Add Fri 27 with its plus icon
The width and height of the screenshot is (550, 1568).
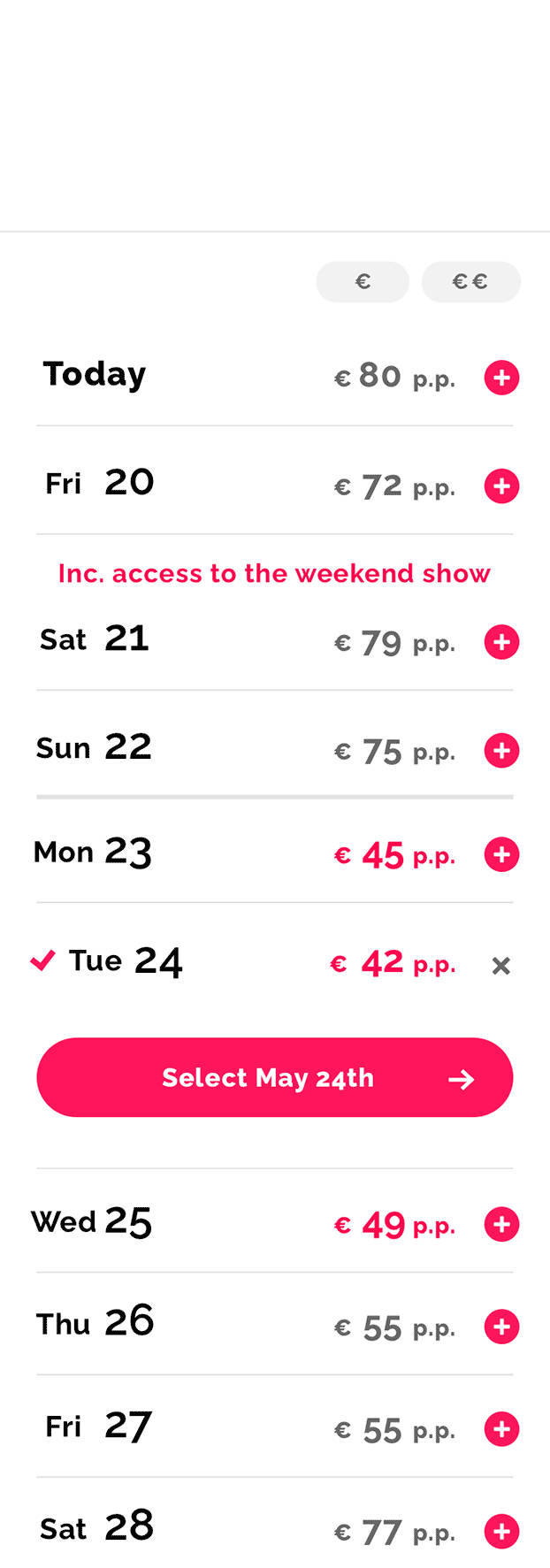[x=501, y=1429]
